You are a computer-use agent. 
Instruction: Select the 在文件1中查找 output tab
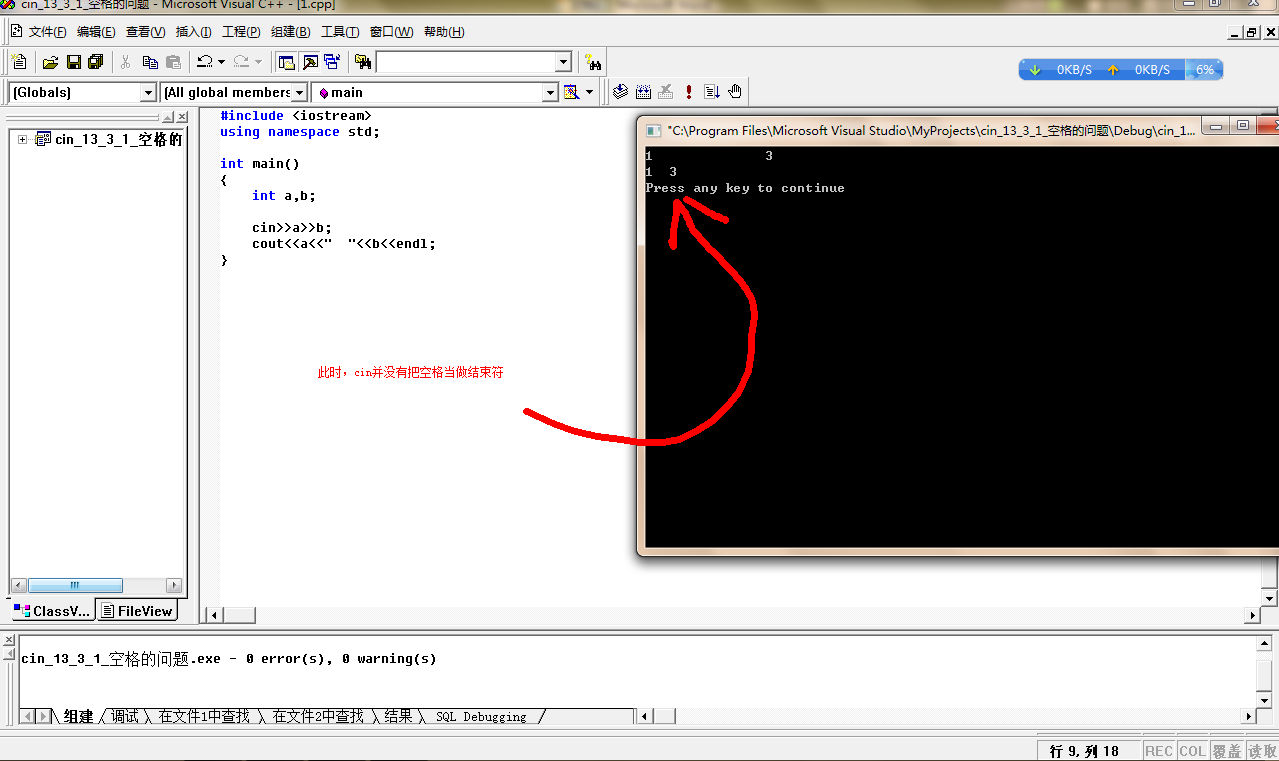[204, 717]
